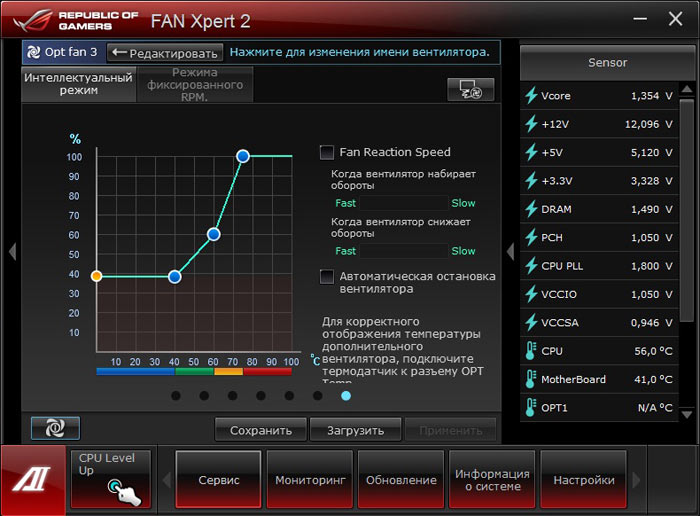
Task: Click the OPT1 N/A °C value
Action: pos(655,408)
